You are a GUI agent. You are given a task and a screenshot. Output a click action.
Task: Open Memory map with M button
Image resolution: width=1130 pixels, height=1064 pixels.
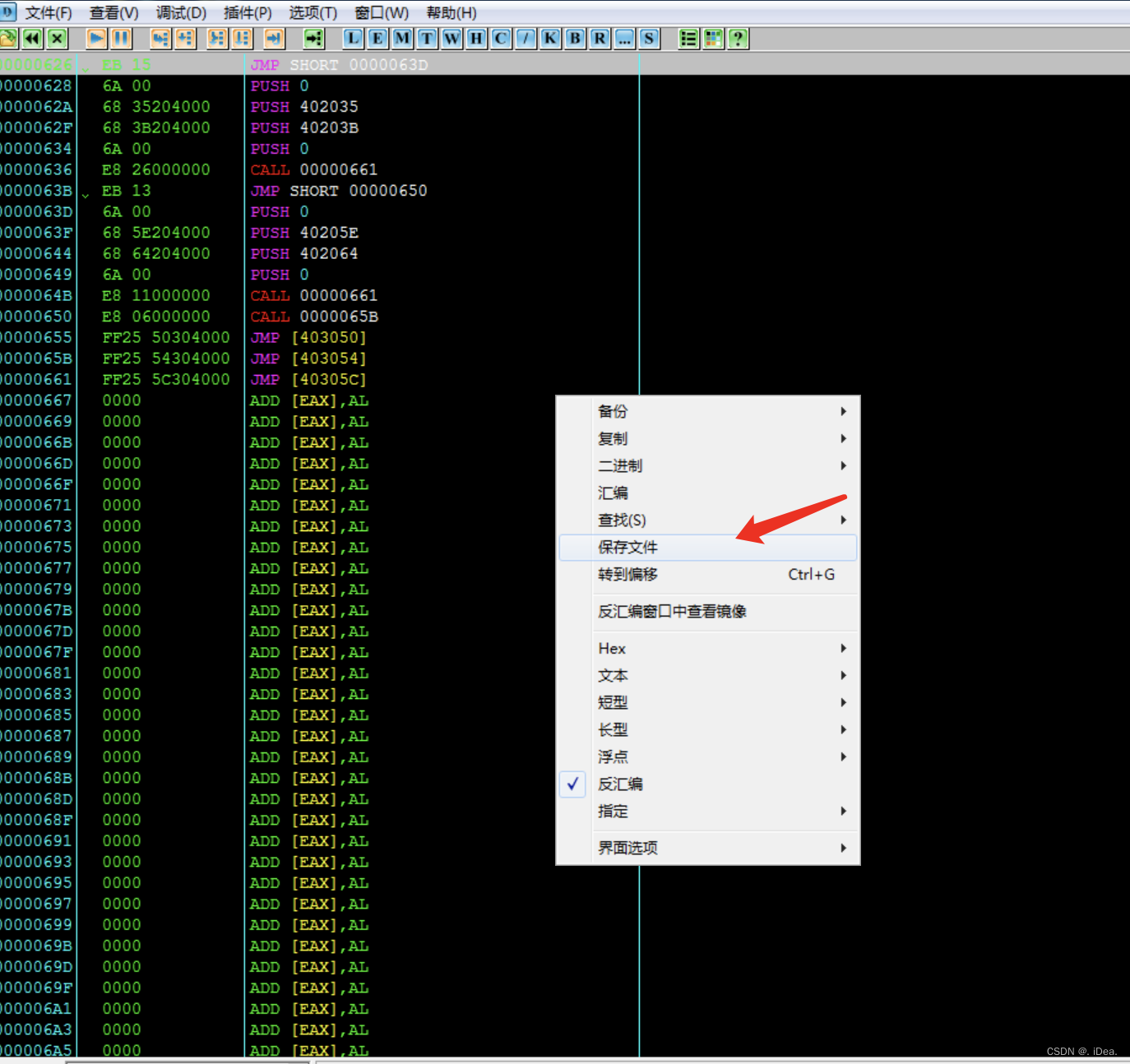[402, 38]
